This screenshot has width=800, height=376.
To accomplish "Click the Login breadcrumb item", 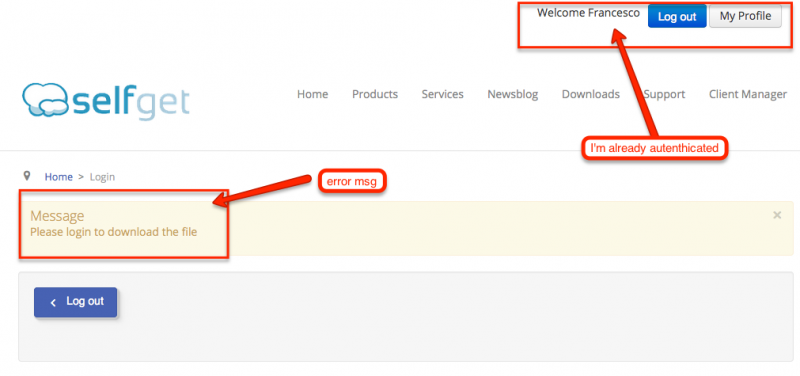I will [103, 177].
